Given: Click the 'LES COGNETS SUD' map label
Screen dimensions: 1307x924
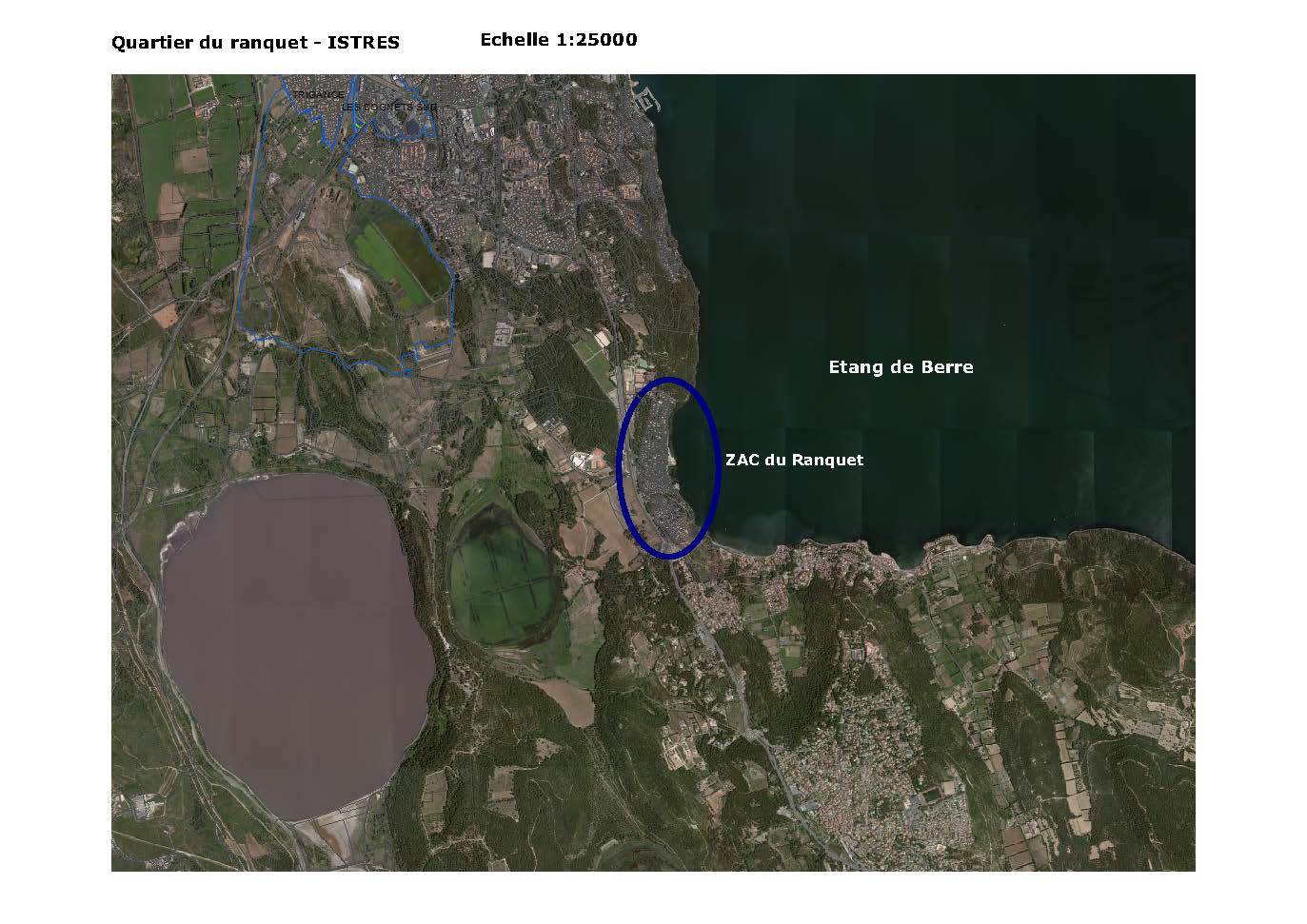Looking at the screenshot, I should coord(389,107).
